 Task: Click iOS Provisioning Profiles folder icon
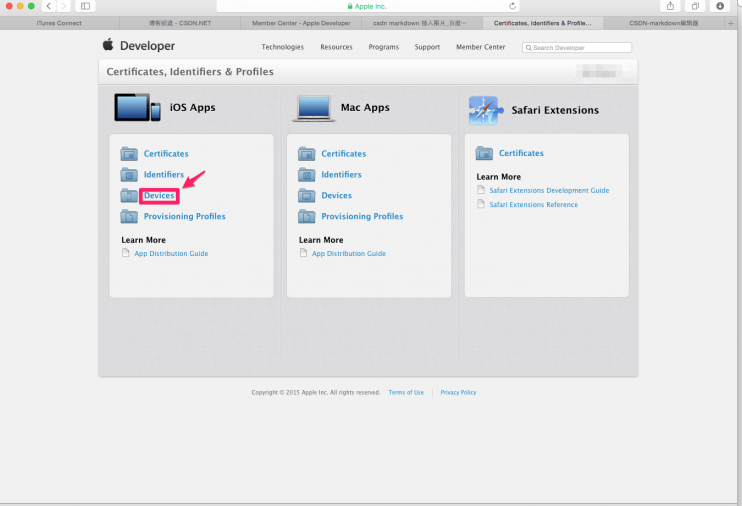tap(129, 216)
